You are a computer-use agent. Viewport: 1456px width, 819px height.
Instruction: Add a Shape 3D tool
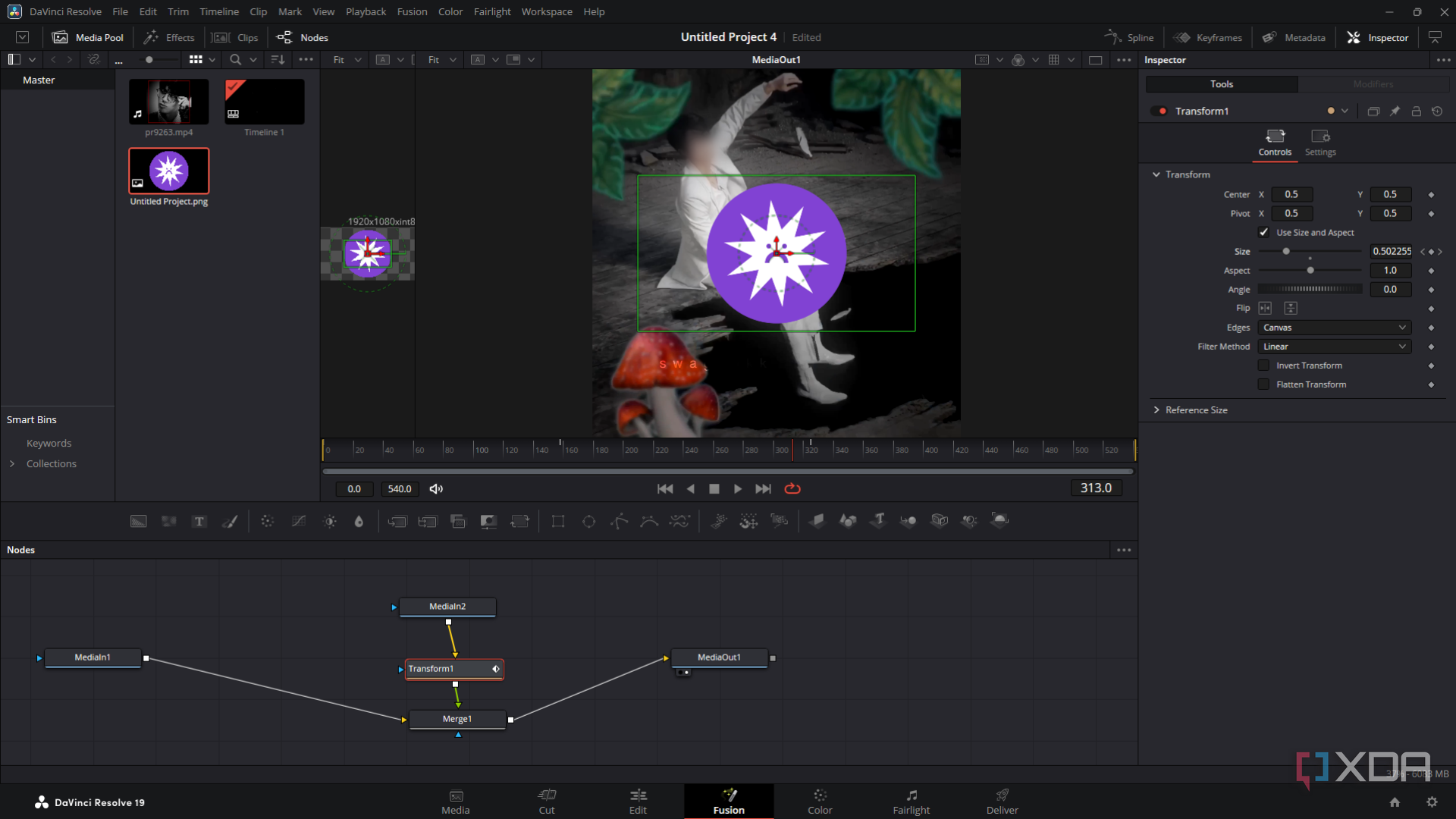point(848,521)
